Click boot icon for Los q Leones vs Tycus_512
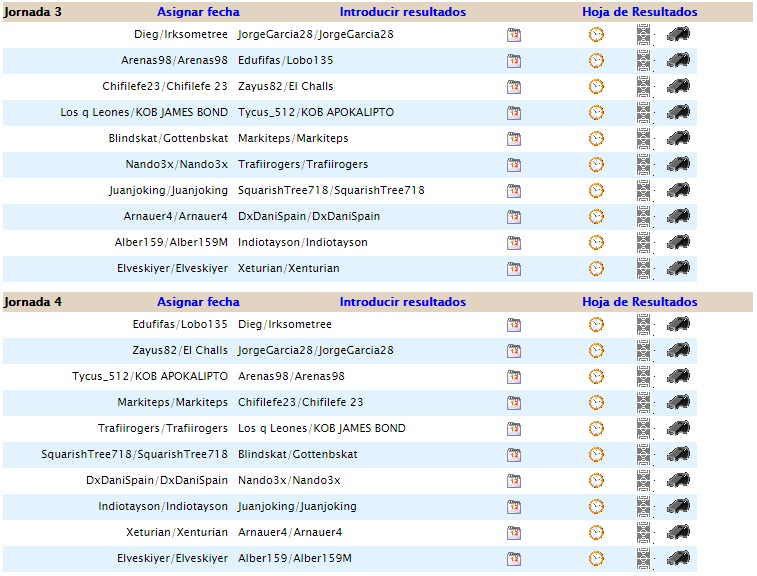The width and height of the screenshot is (757, 576). coord(678,112)
